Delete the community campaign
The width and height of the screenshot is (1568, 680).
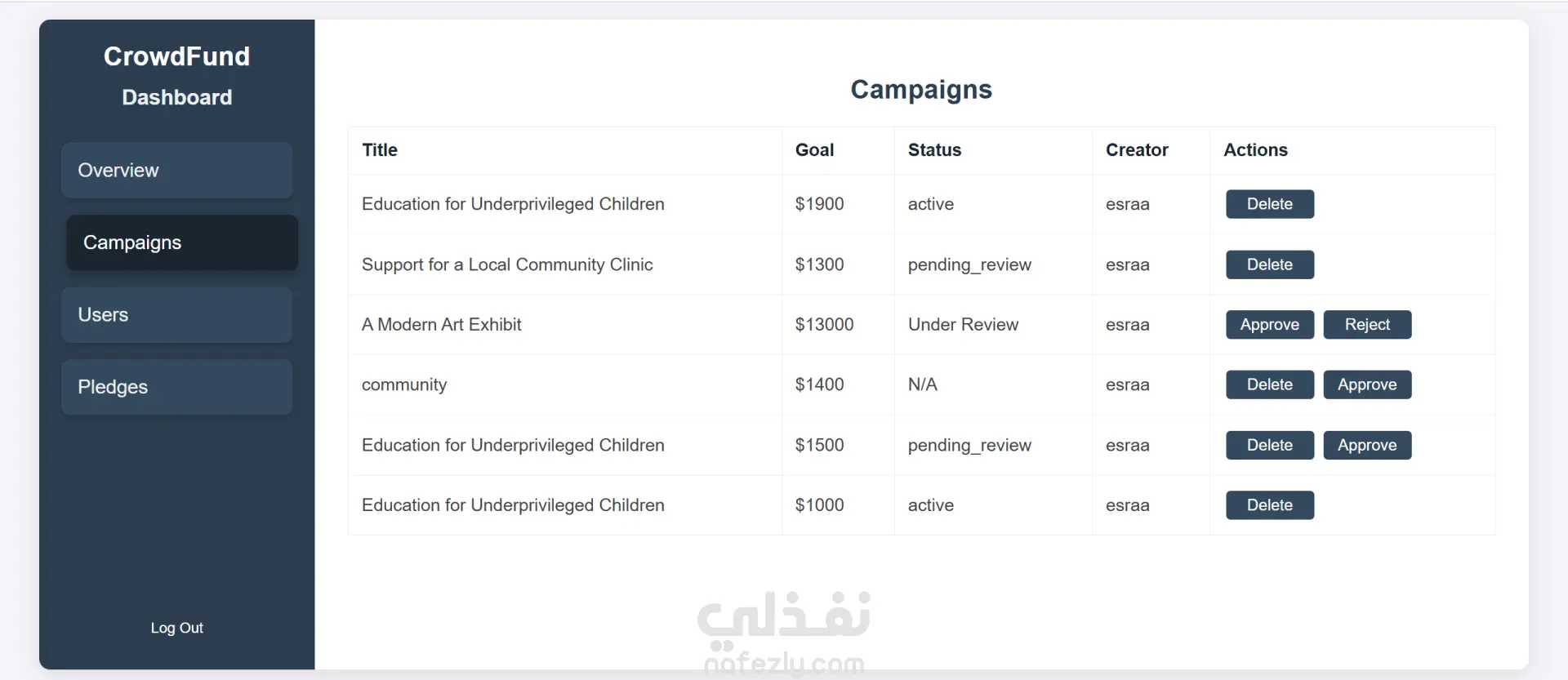pos(1269,384)
